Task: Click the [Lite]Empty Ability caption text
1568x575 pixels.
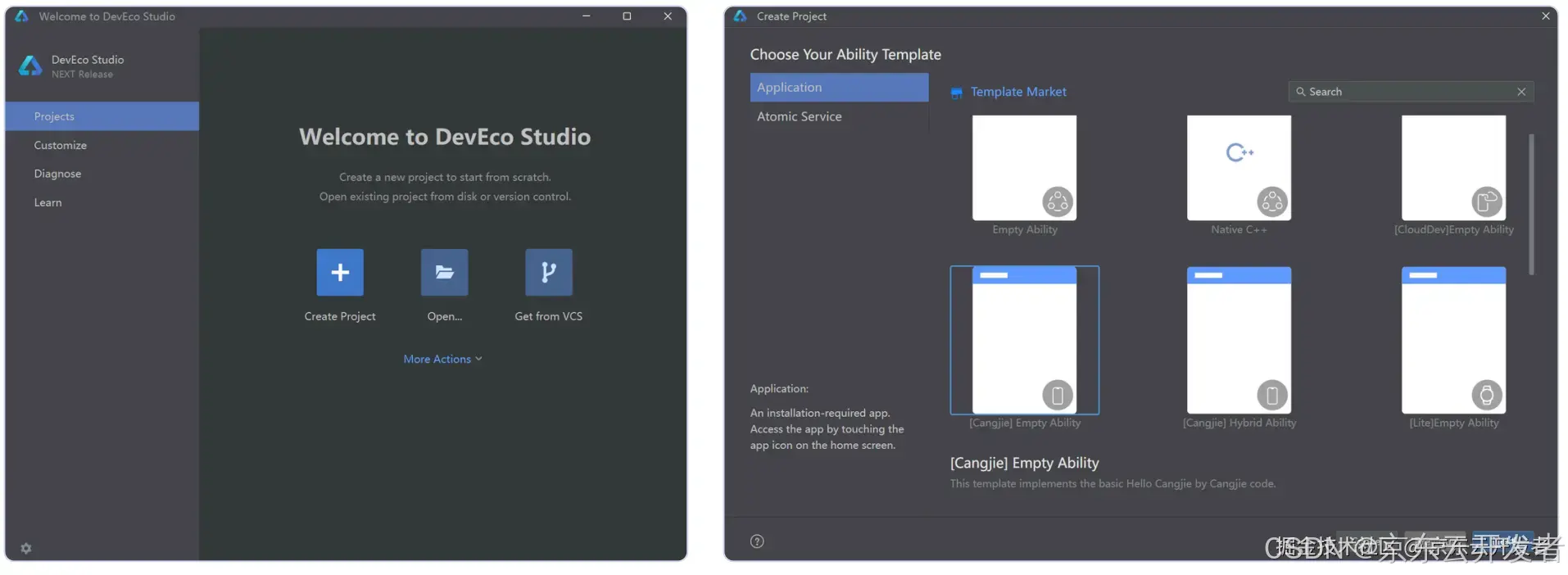Action: point(1454,423)
